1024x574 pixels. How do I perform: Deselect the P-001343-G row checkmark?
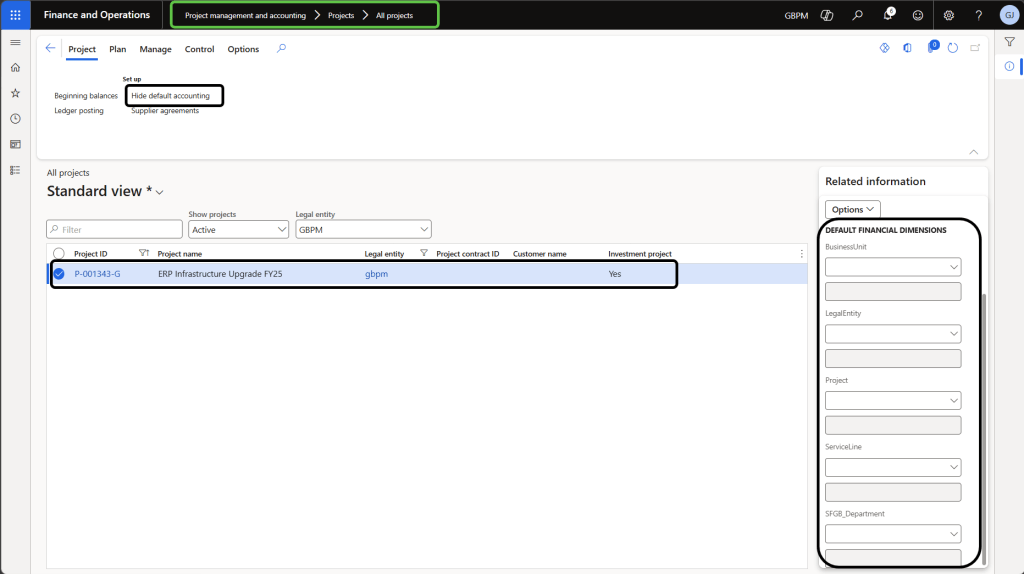(x=59, y=274)
